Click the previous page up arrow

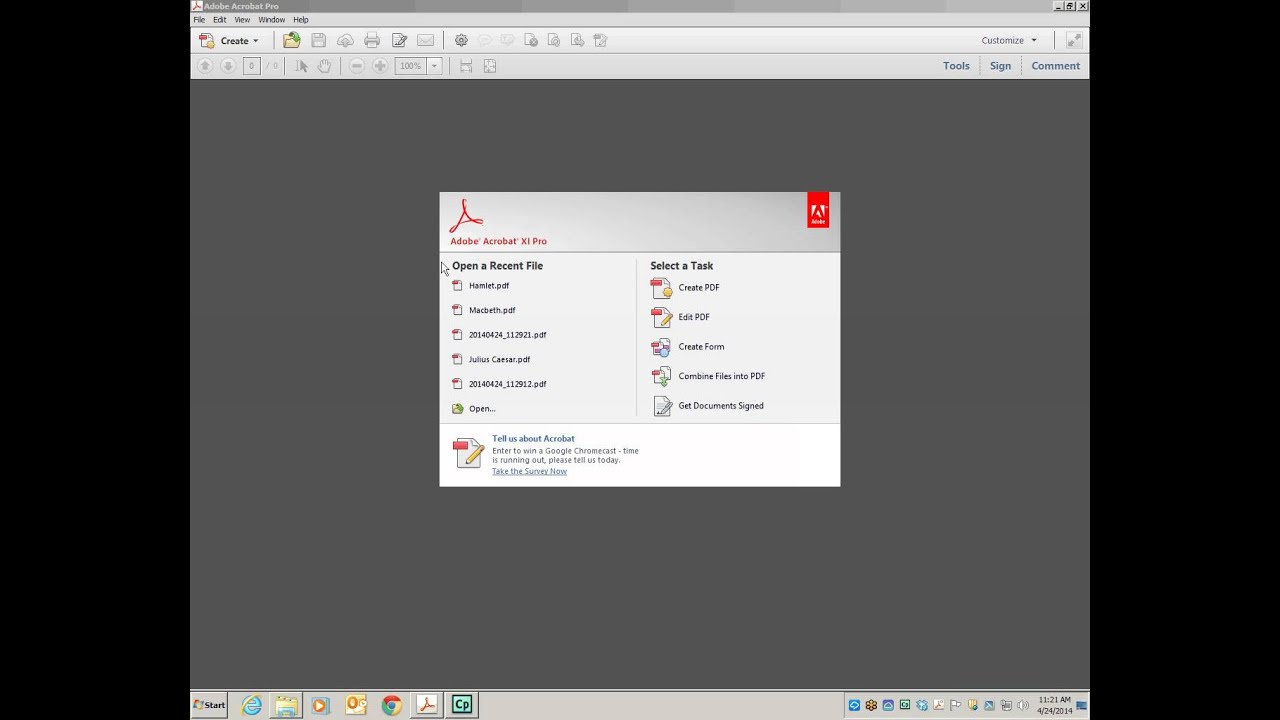205,66
